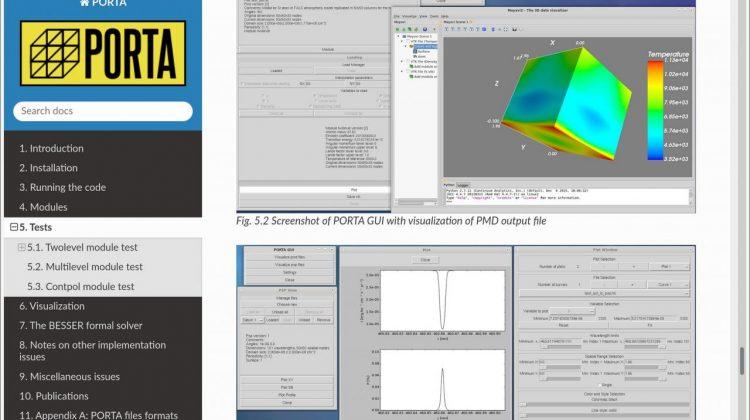Expand the 5.1. Twolevel module test subtree

click(x=22, y=247)
